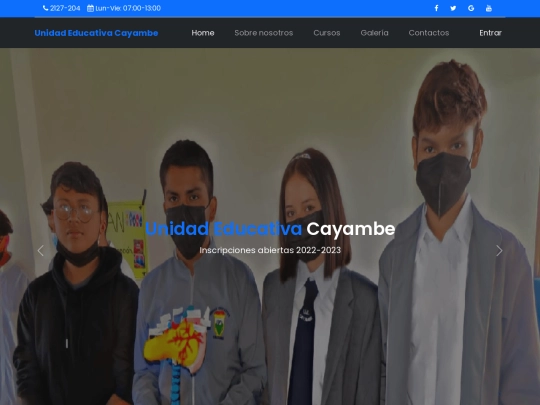Click the phone icon in top bar
This screenshot has height=405, width=540.
[45, 8]
